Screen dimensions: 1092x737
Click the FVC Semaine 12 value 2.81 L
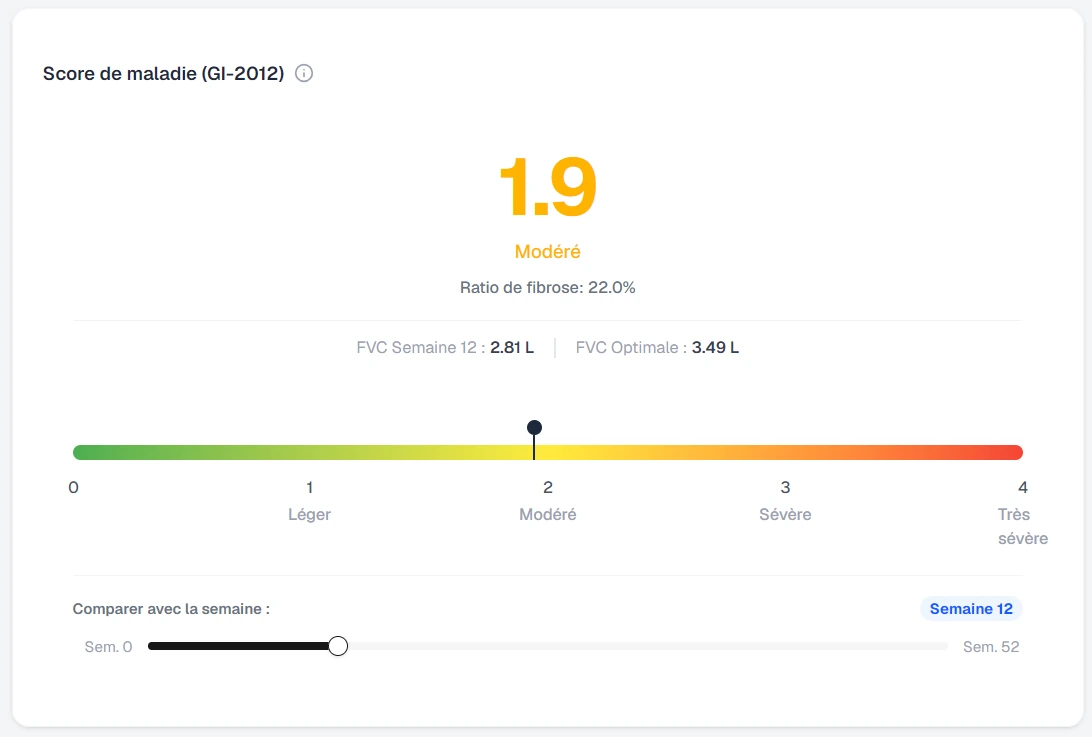[x=512, y=348]
